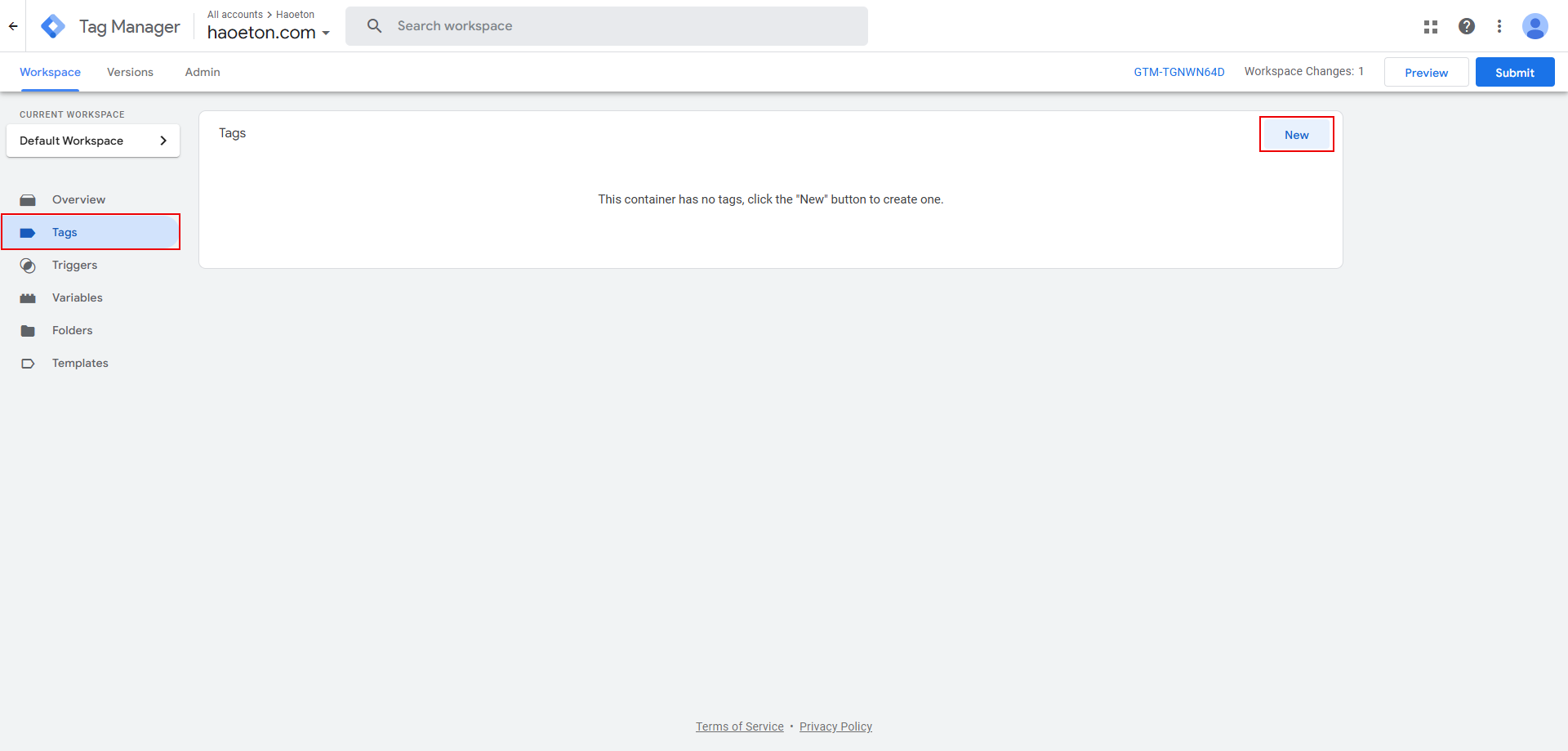Click the 'This container has no tags' message
1568x751 pixels.
click(770, 199)
